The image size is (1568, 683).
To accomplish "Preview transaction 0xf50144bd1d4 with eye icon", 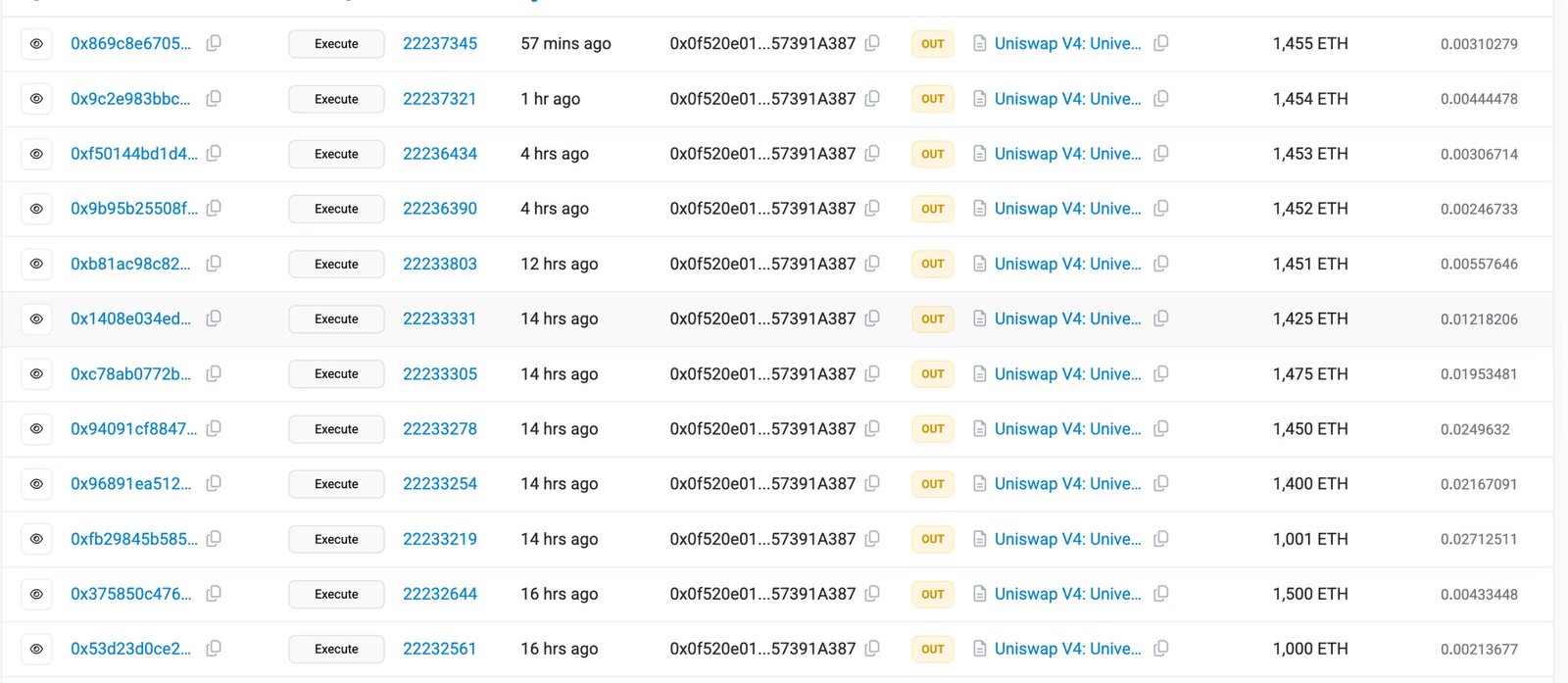I will coord(36,154).
